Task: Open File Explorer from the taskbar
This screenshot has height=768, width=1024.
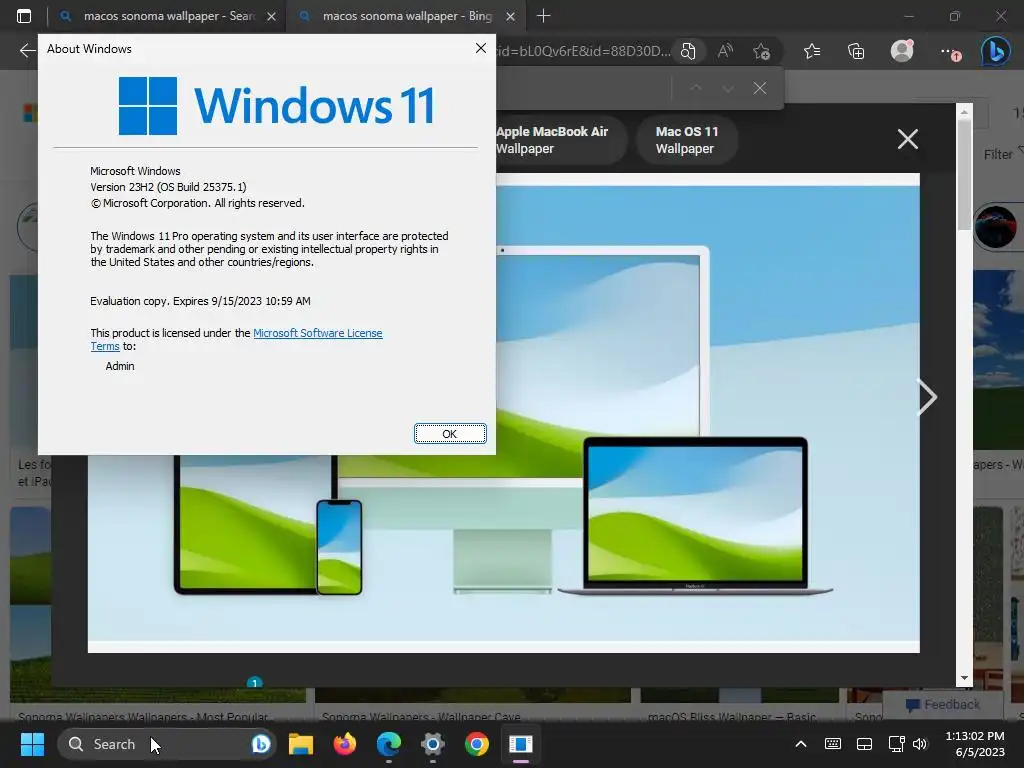Action: coord(301,744)
